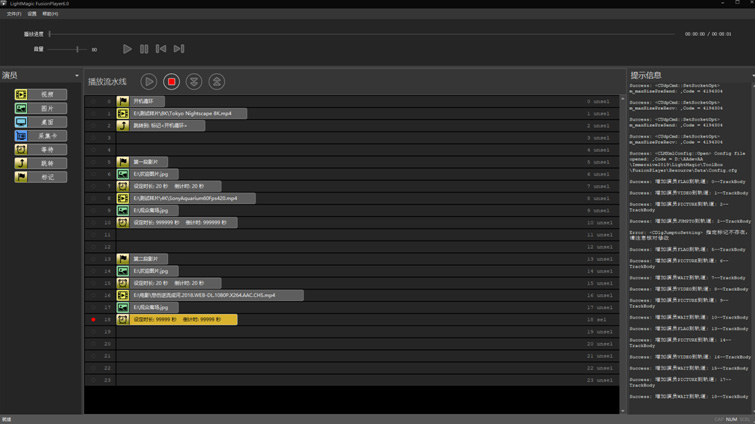The height and width of the screenshot is (424, 755).
Task: Click the 00:00:00 / 00:00:01 time display
Action: pos(708,34)
